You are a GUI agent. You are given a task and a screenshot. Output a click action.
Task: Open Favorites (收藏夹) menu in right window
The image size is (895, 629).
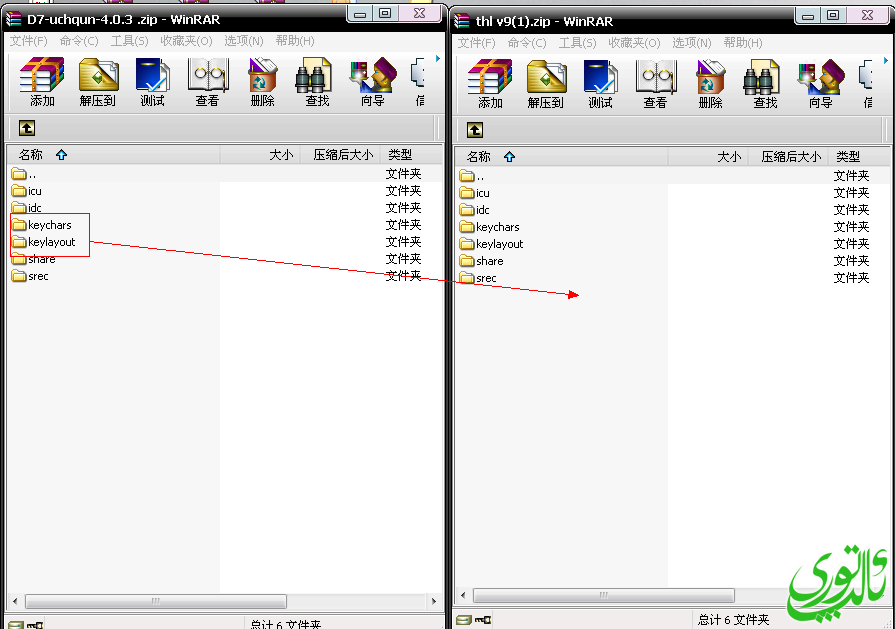pyautogui.click(x=634, y=43)
